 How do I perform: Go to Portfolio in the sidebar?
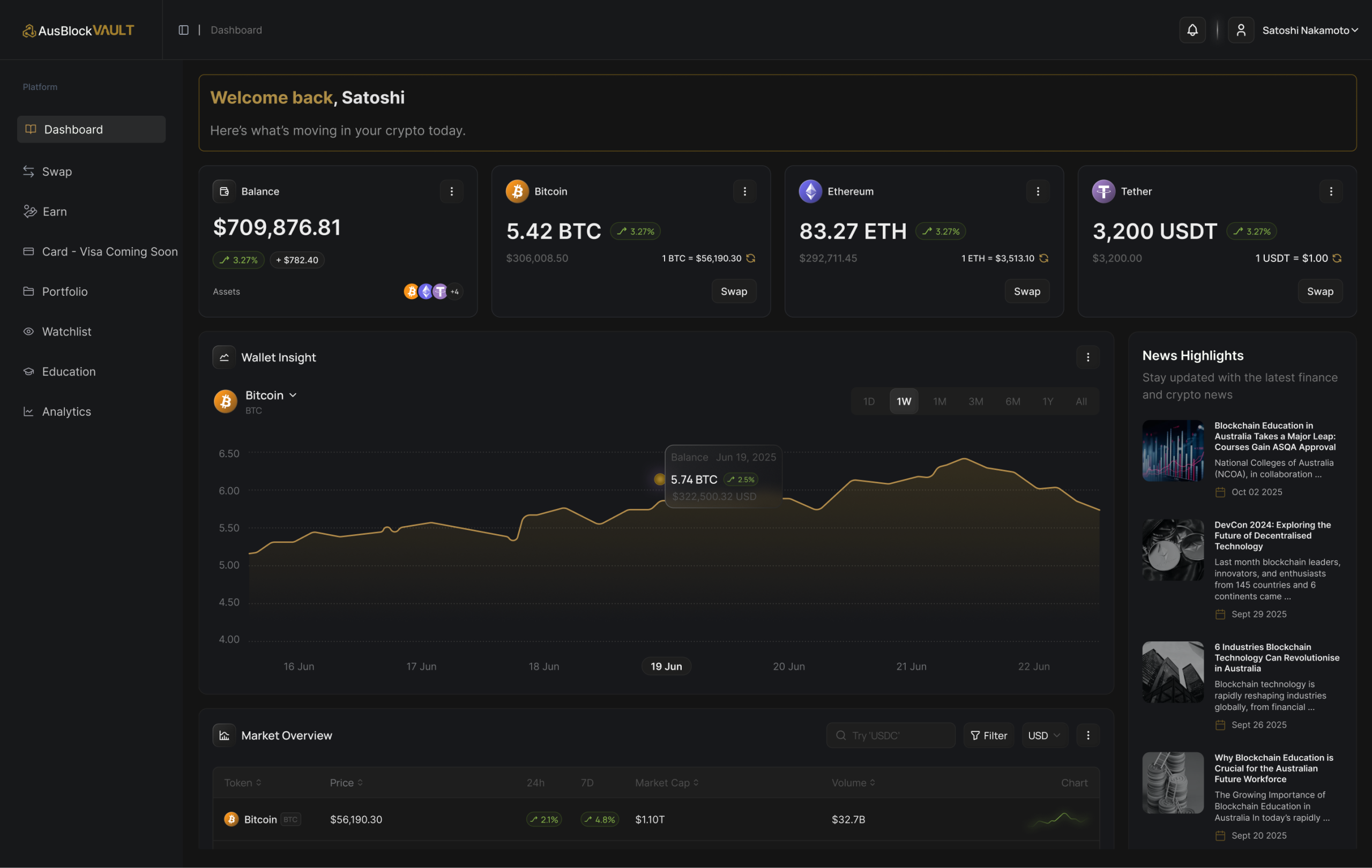coord(64,291)
